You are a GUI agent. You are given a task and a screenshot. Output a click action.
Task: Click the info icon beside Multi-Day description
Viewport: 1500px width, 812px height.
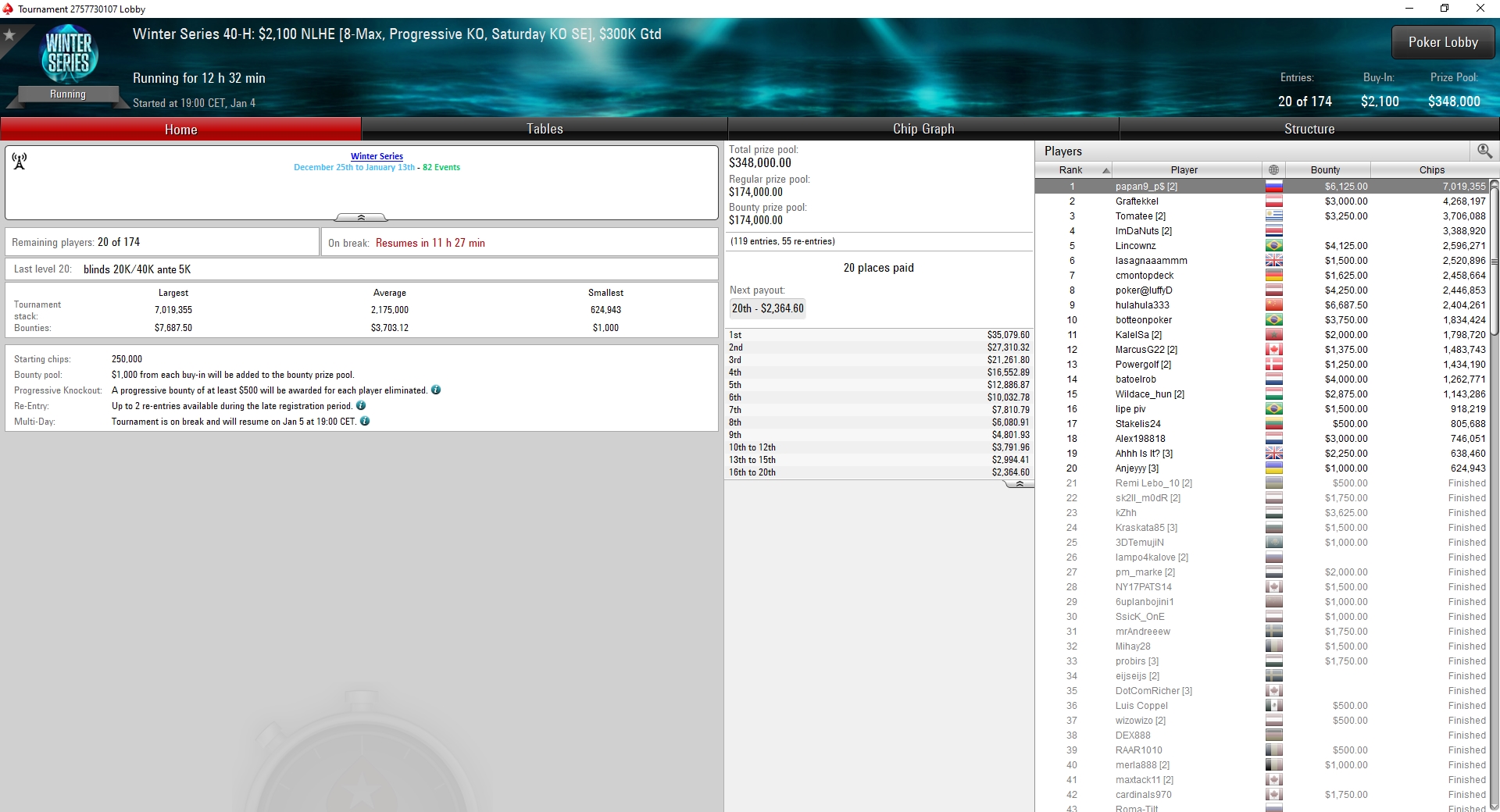pyautogui.click(x=365, y=421)
